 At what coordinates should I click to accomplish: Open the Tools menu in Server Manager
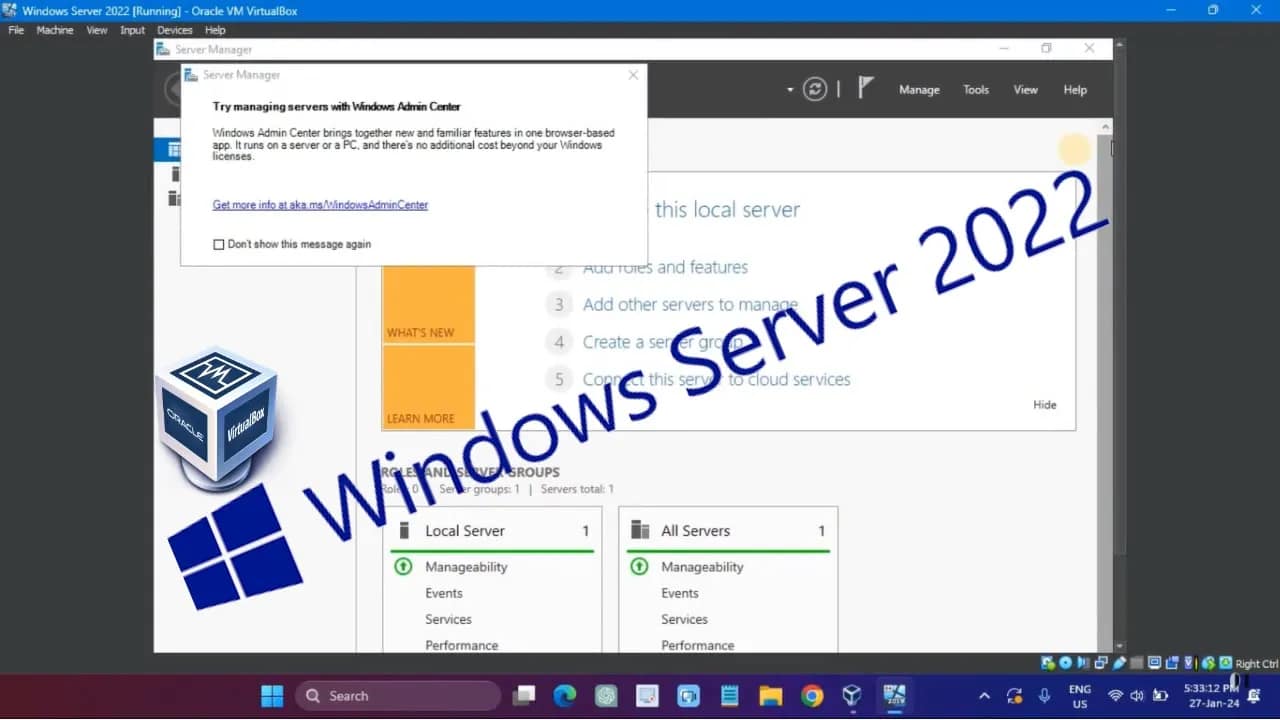pos(975,89)
